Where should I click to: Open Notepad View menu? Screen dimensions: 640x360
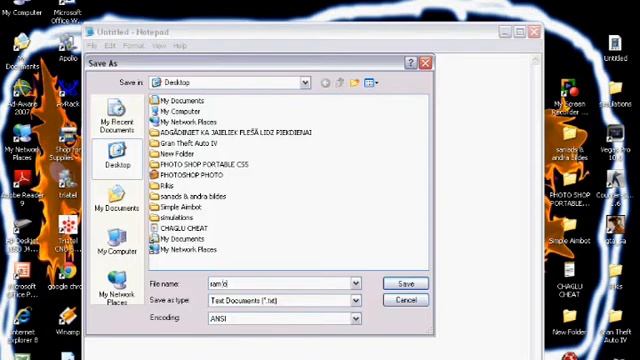point(159,46)
